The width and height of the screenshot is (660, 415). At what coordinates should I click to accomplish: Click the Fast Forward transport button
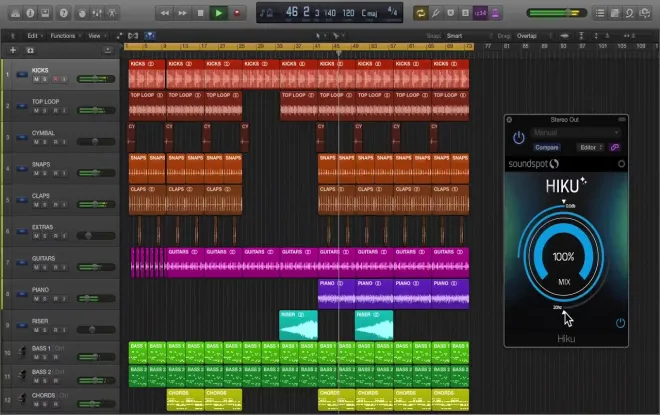pyautogui.click(x=182, y=13)
